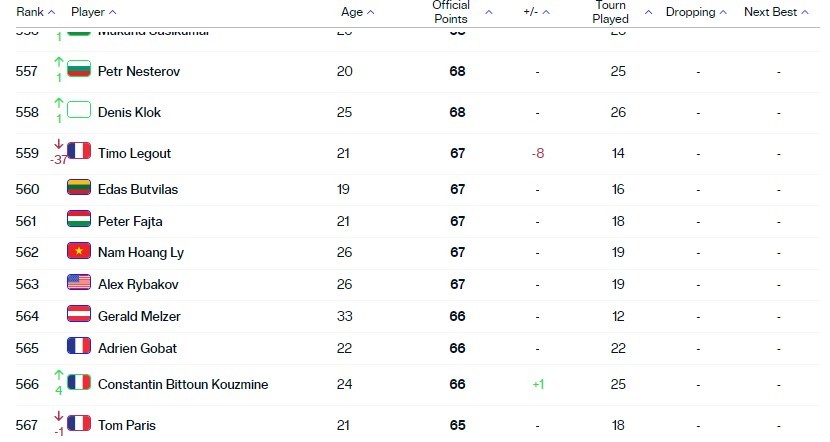Open Adrien Gobat player link
Viewport: 830px width, 442px height.
[x=138, y=348]
